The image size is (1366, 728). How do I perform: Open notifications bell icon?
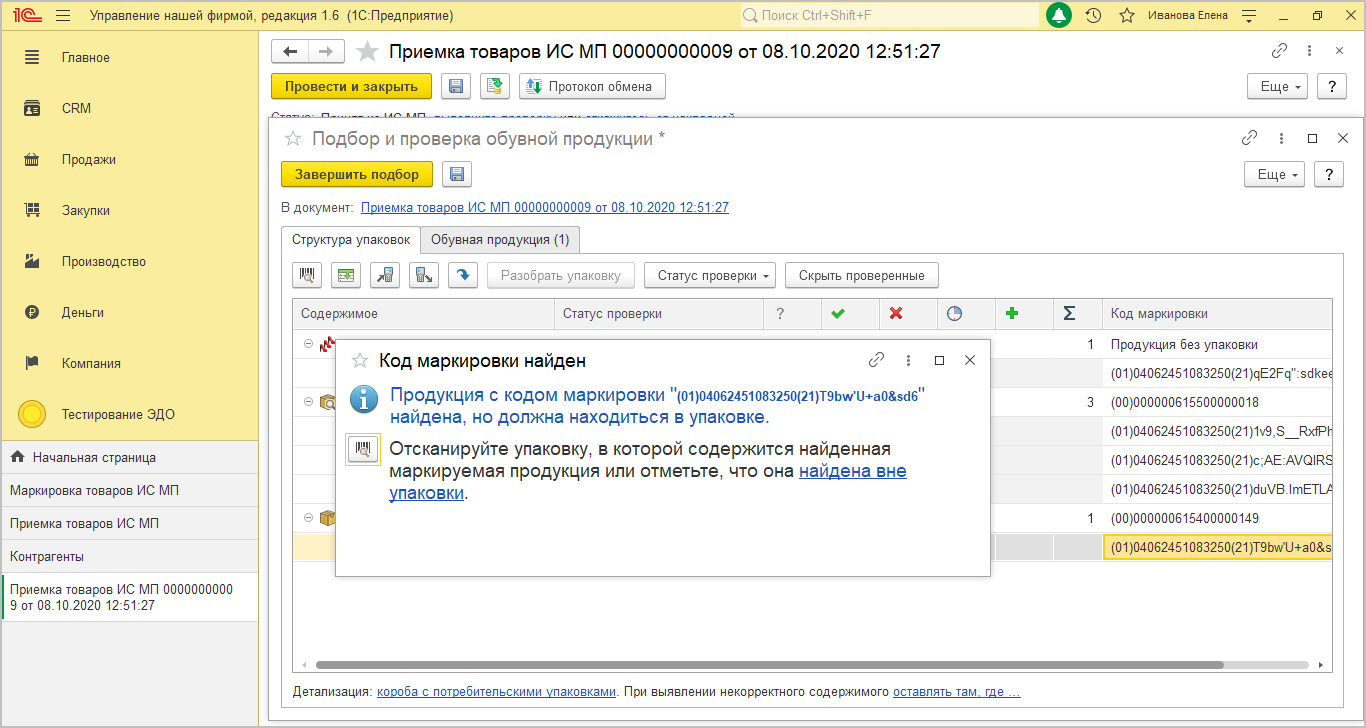[x=1059, y=15]
